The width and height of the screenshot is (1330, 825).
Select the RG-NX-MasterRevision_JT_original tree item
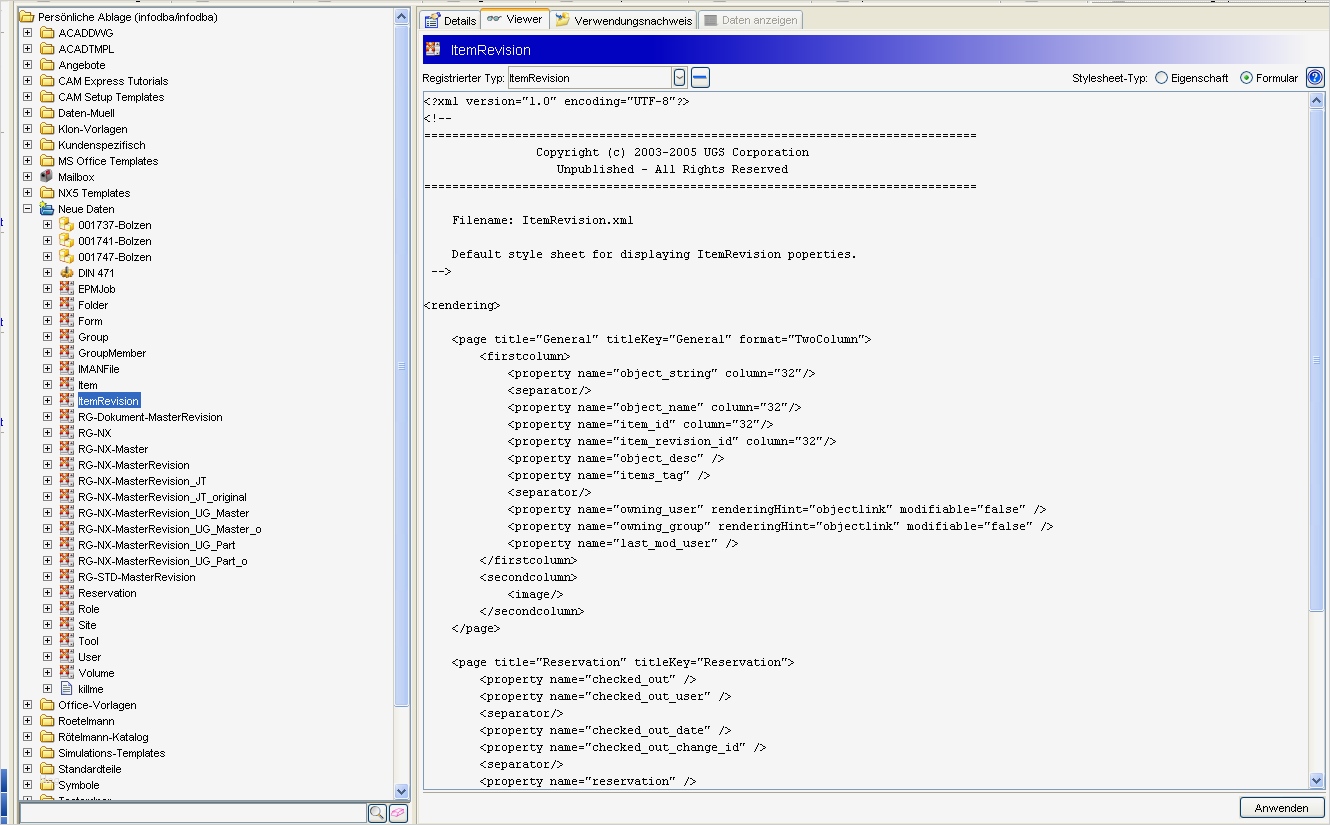tap(162, 497)
